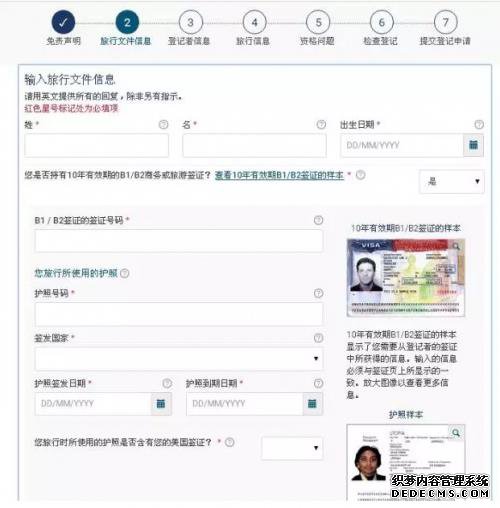Open the passport expiry date calendar icon

click(x=312, y=404)
